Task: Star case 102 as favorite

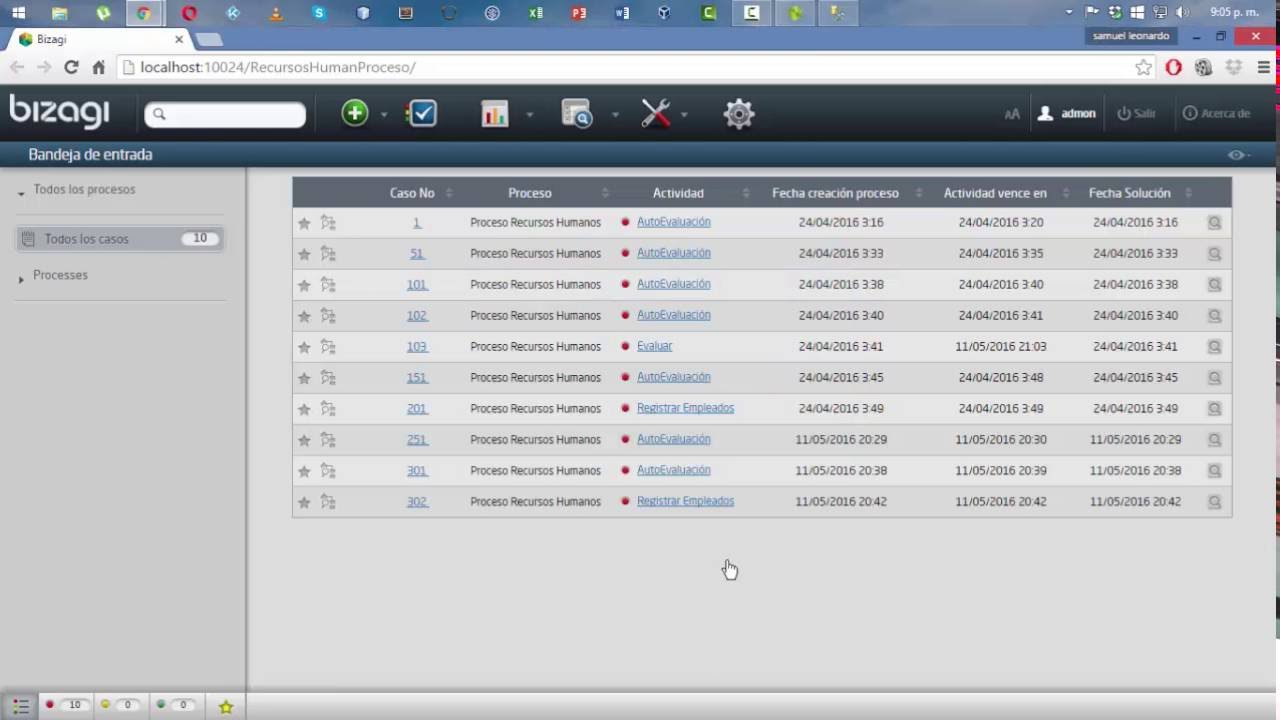Action: point(304,316)
